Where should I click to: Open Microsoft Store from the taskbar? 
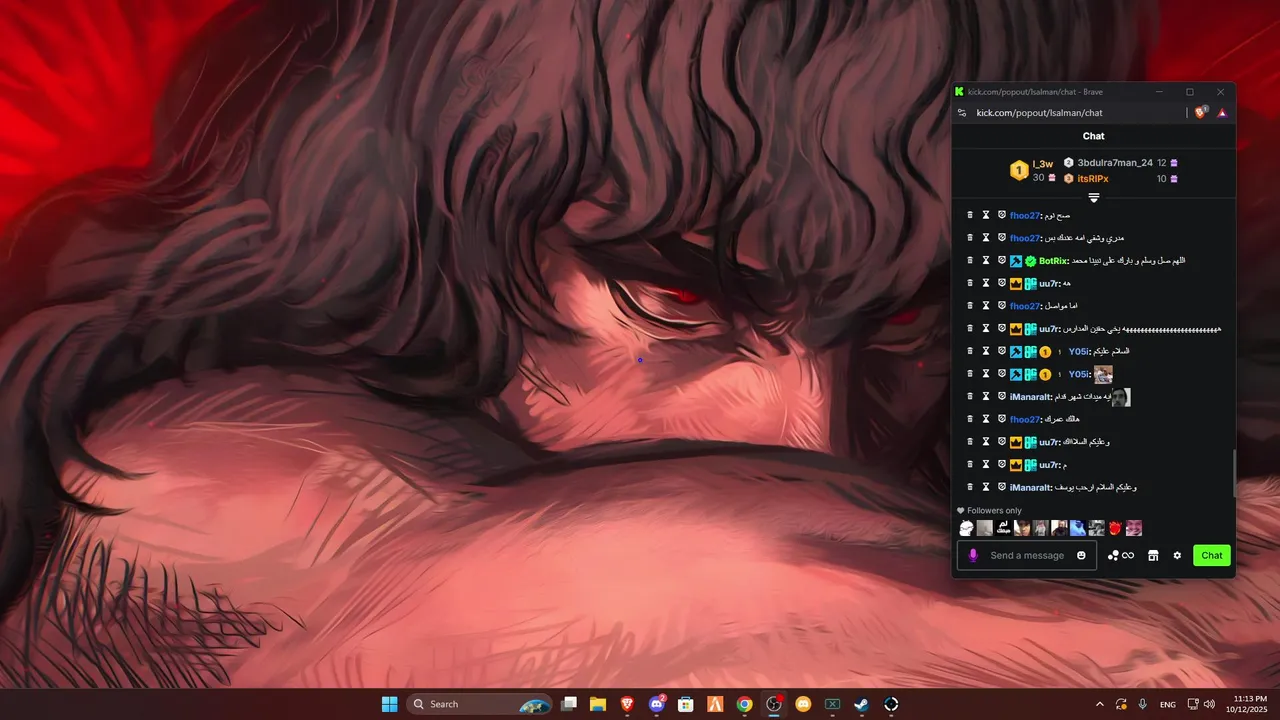686,704
